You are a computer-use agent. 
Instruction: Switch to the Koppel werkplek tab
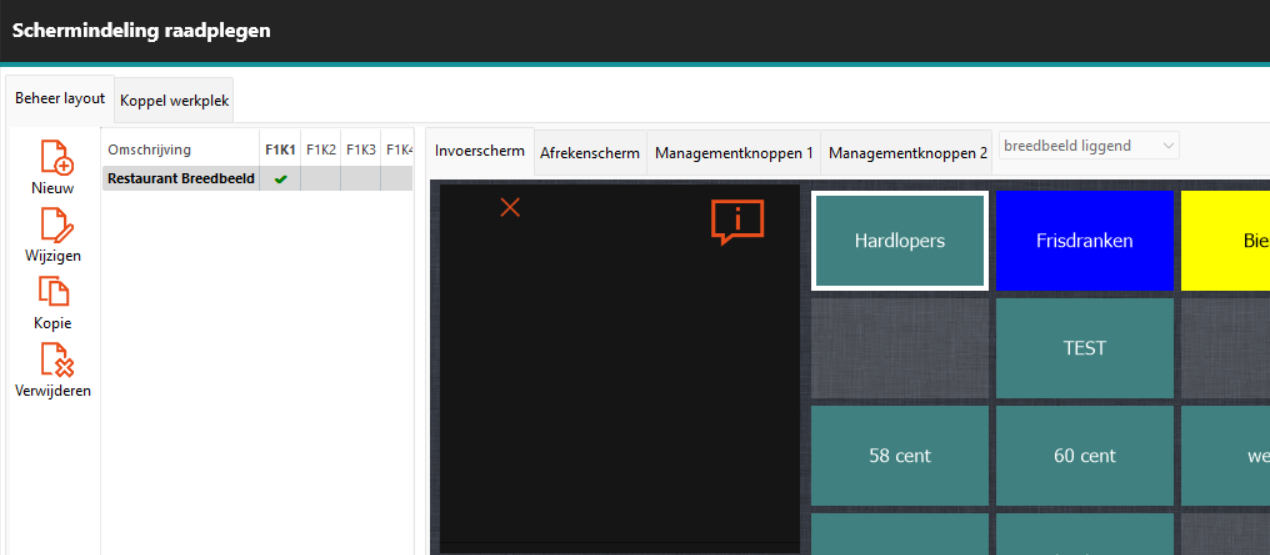174,101
